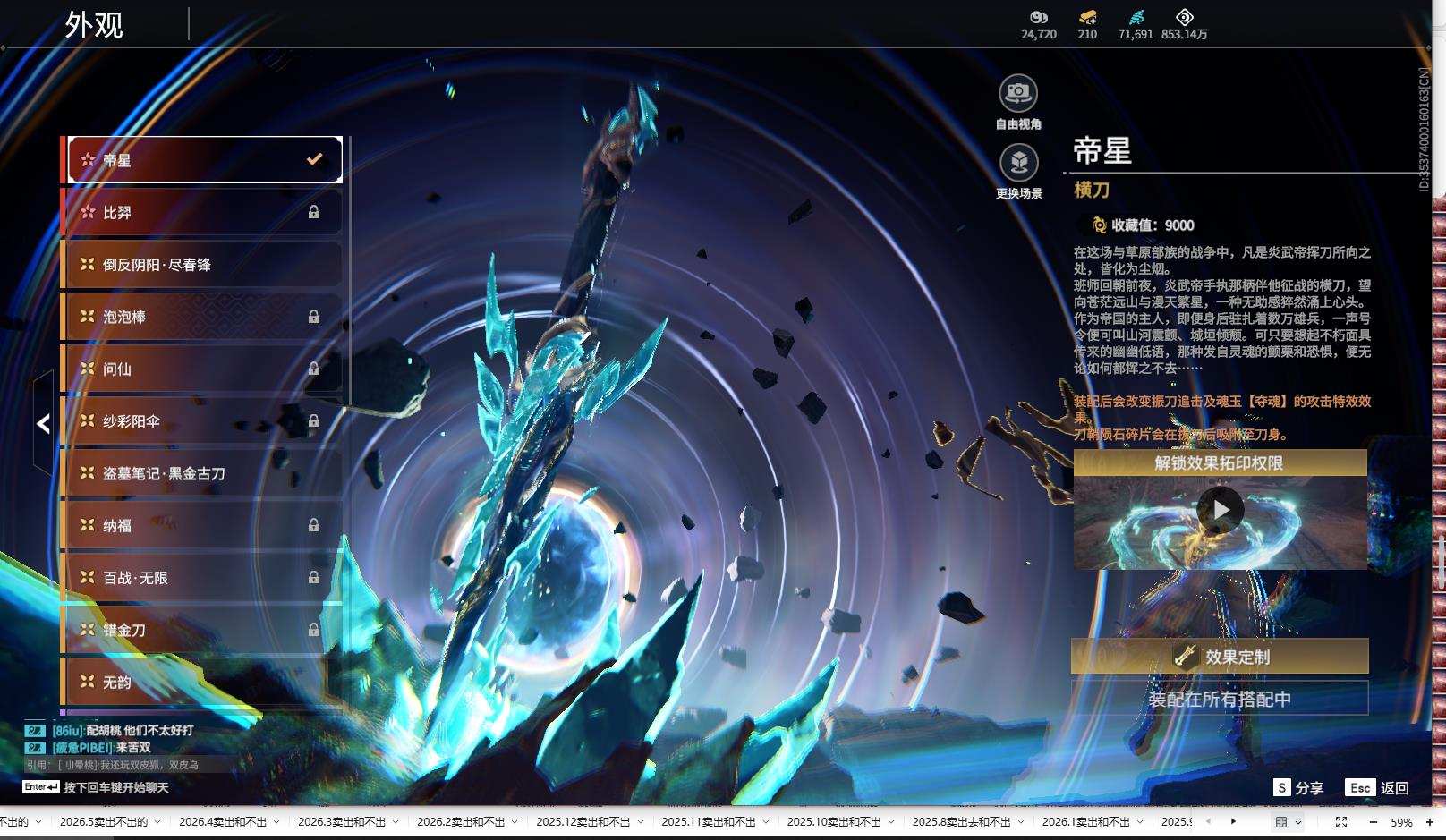Click the sheet tabs scroll-left arrow
The image size is (1446, 840).
tap(1209, 821)
